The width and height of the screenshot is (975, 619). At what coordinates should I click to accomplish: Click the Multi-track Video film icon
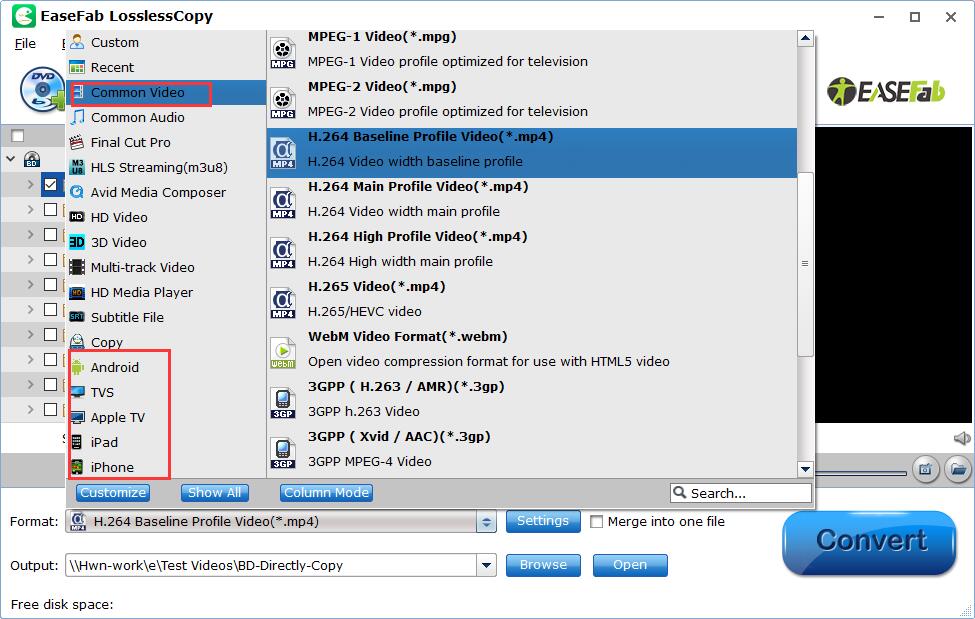click(76, 267)
